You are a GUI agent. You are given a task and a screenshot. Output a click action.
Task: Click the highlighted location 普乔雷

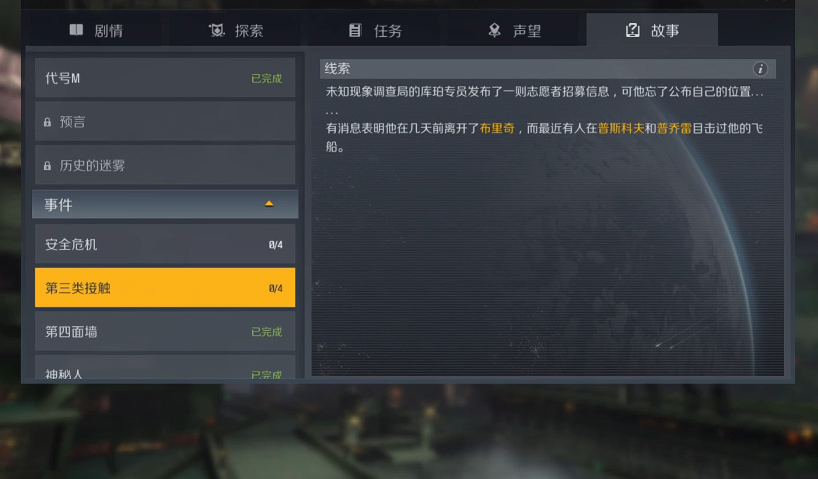(x=674, y=128)
